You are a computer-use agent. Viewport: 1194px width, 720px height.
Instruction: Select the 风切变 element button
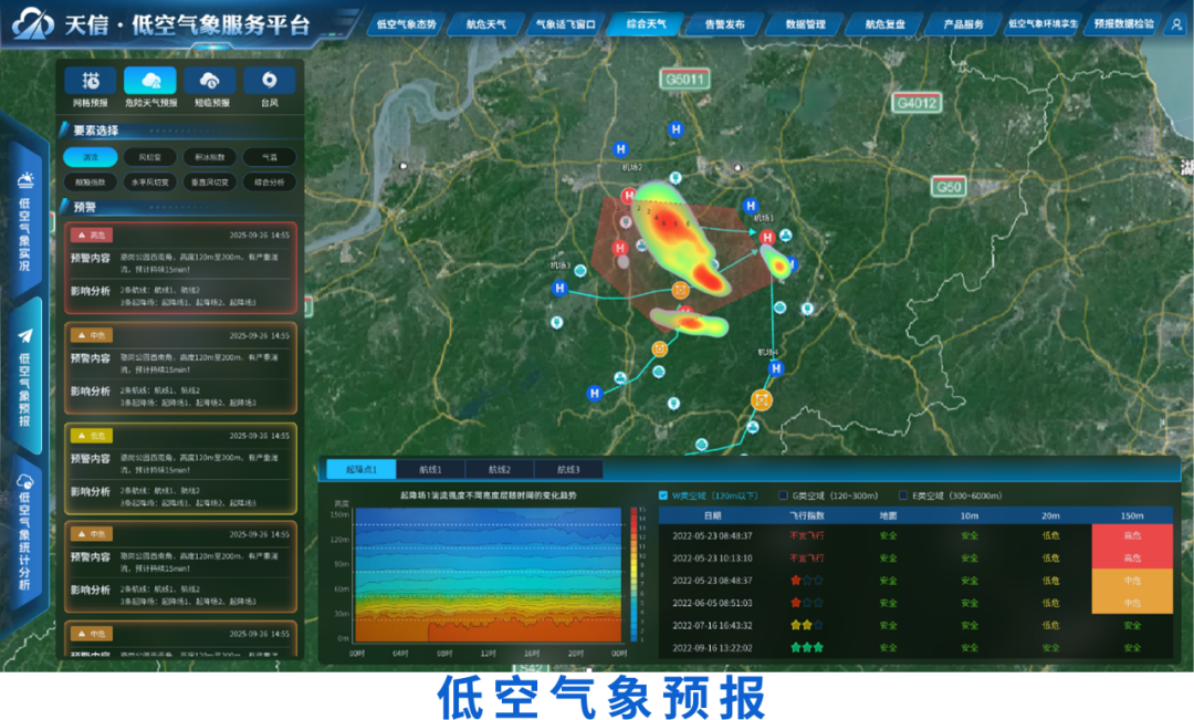coord(150,157)
